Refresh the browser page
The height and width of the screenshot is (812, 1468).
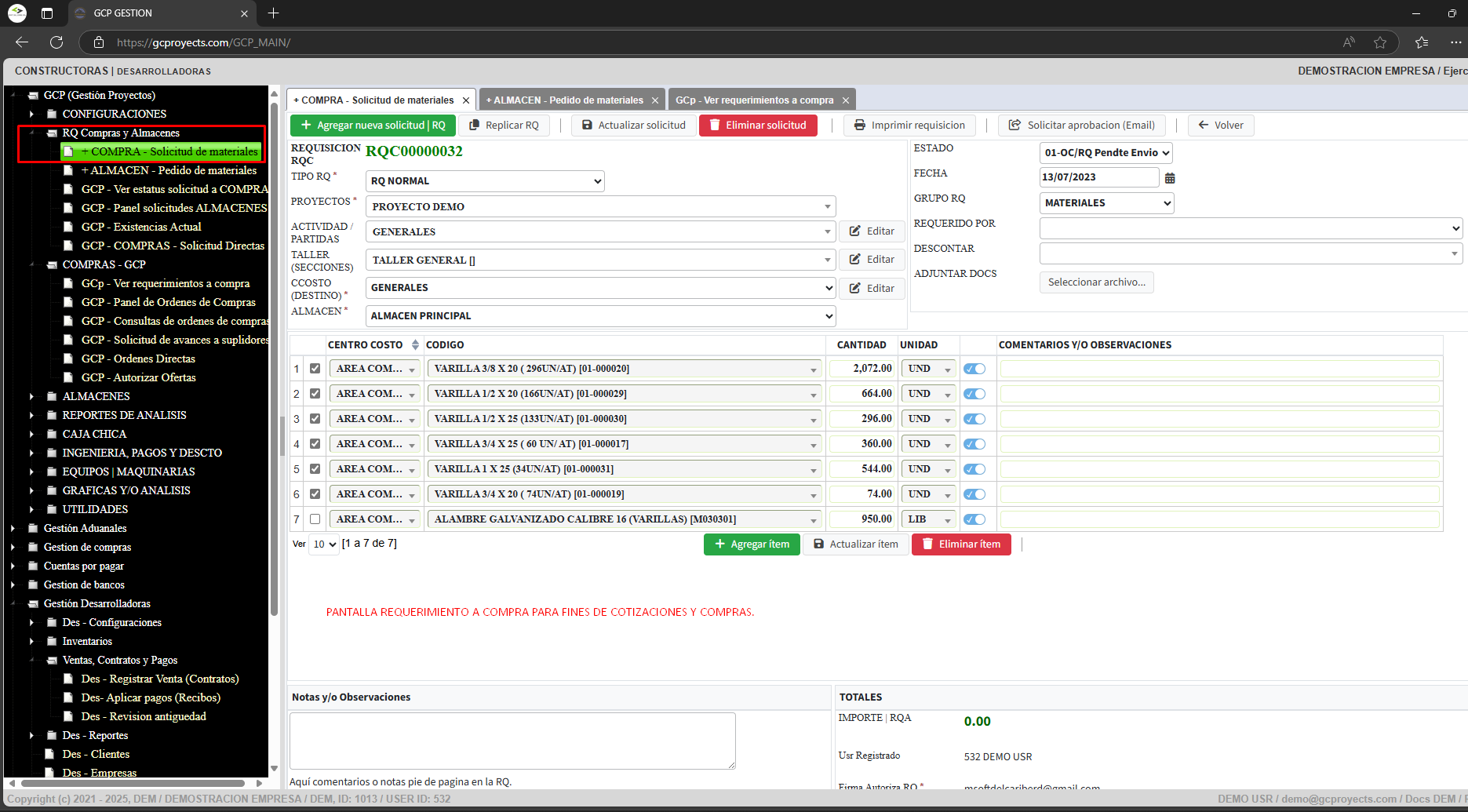(56, 42)
